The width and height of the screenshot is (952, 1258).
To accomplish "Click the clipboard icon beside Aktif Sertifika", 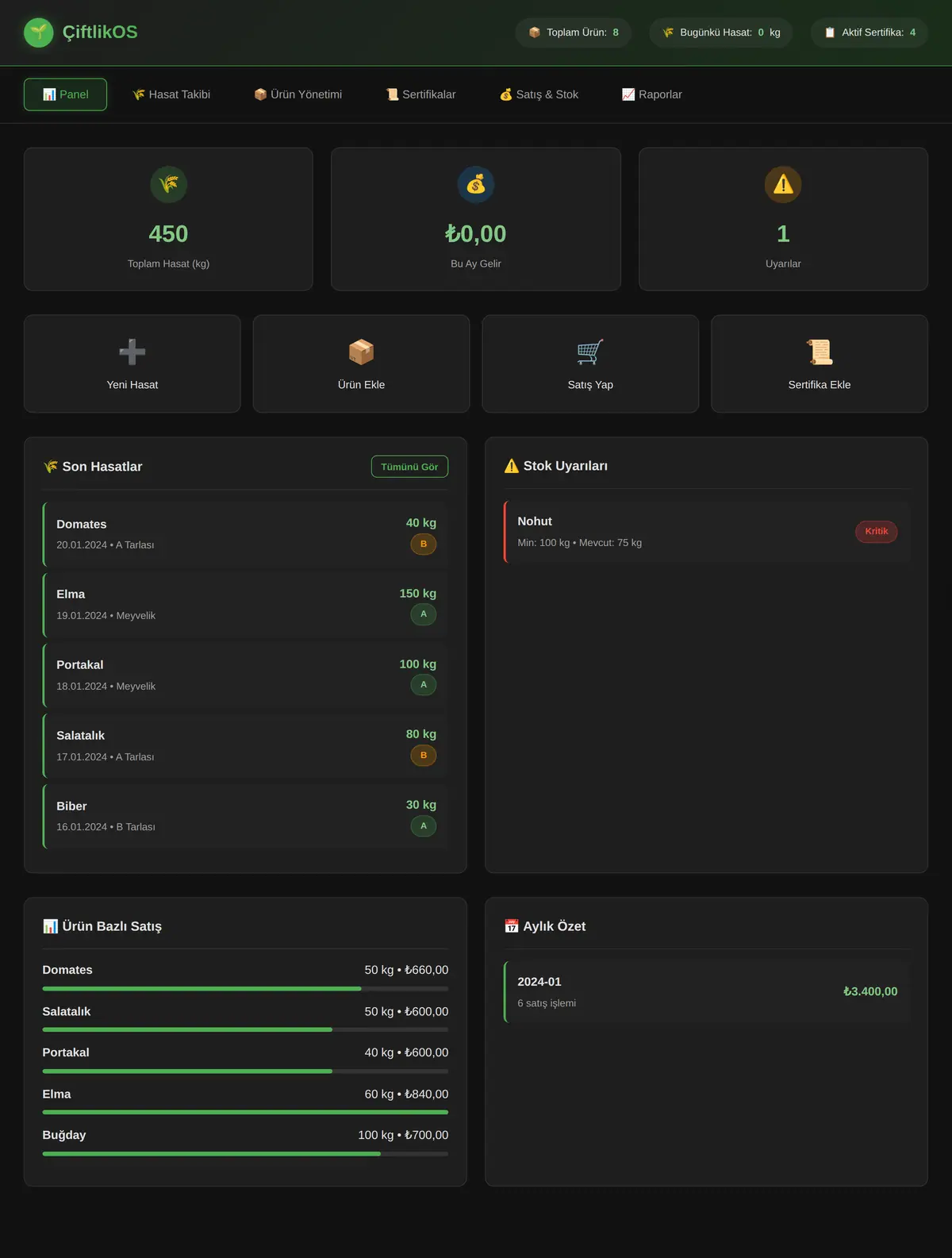I will pos(830,33).
